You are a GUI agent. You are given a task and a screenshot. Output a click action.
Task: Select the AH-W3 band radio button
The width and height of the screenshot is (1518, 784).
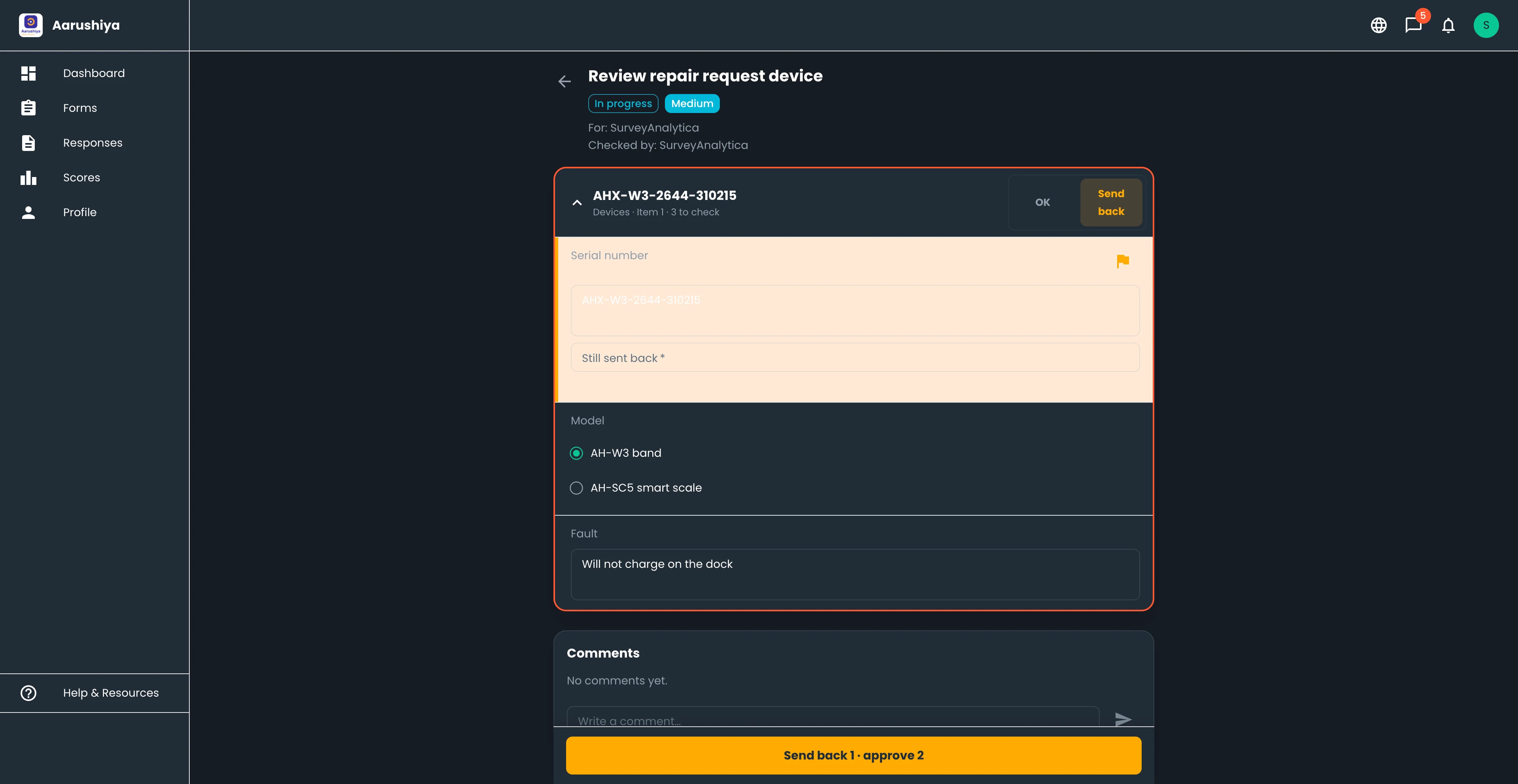point(576,453)
